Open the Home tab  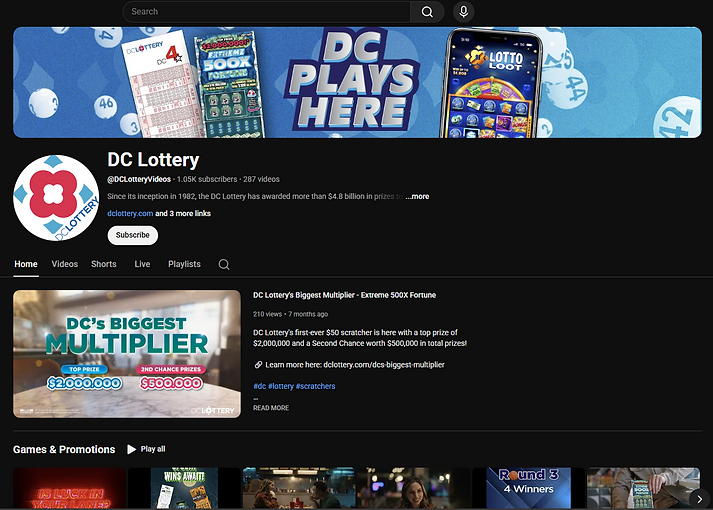26,264
